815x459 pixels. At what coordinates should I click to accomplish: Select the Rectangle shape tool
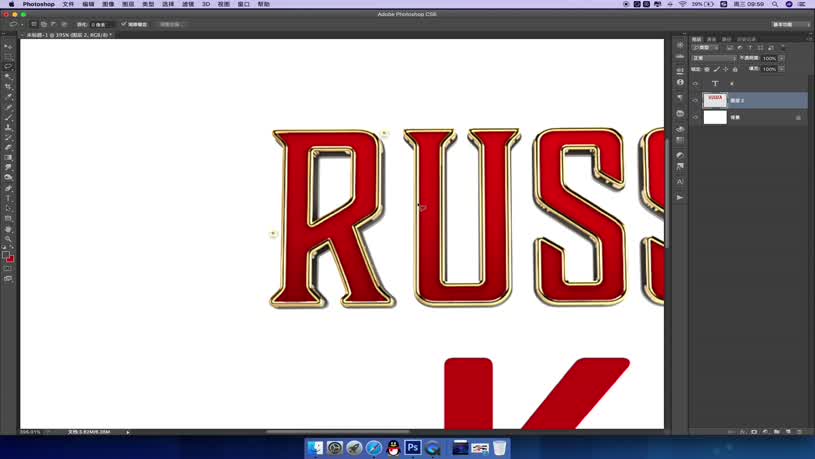tap(8, 218)
